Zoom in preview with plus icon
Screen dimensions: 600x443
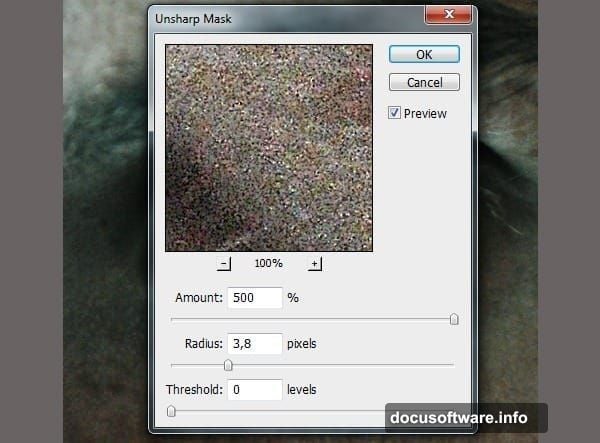[x=315, y=264]
